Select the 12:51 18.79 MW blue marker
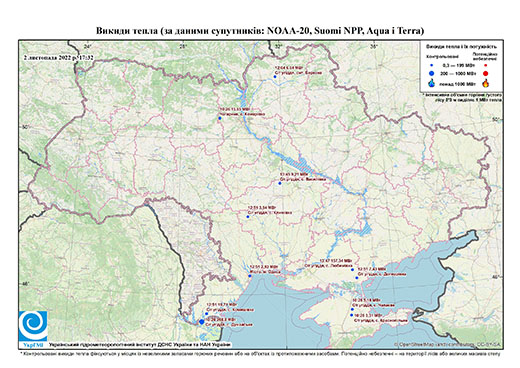Screen dimensions: 520x368 pyautogui.click(x=206, y=314)
